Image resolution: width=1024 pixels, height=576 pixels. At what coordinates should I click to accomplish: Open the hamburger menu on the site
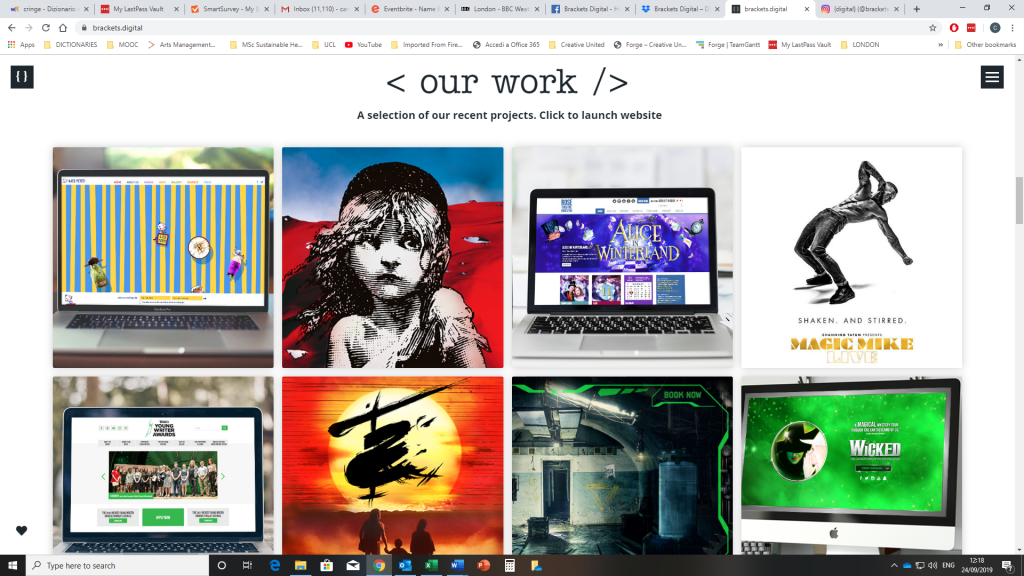coord(991,77)
